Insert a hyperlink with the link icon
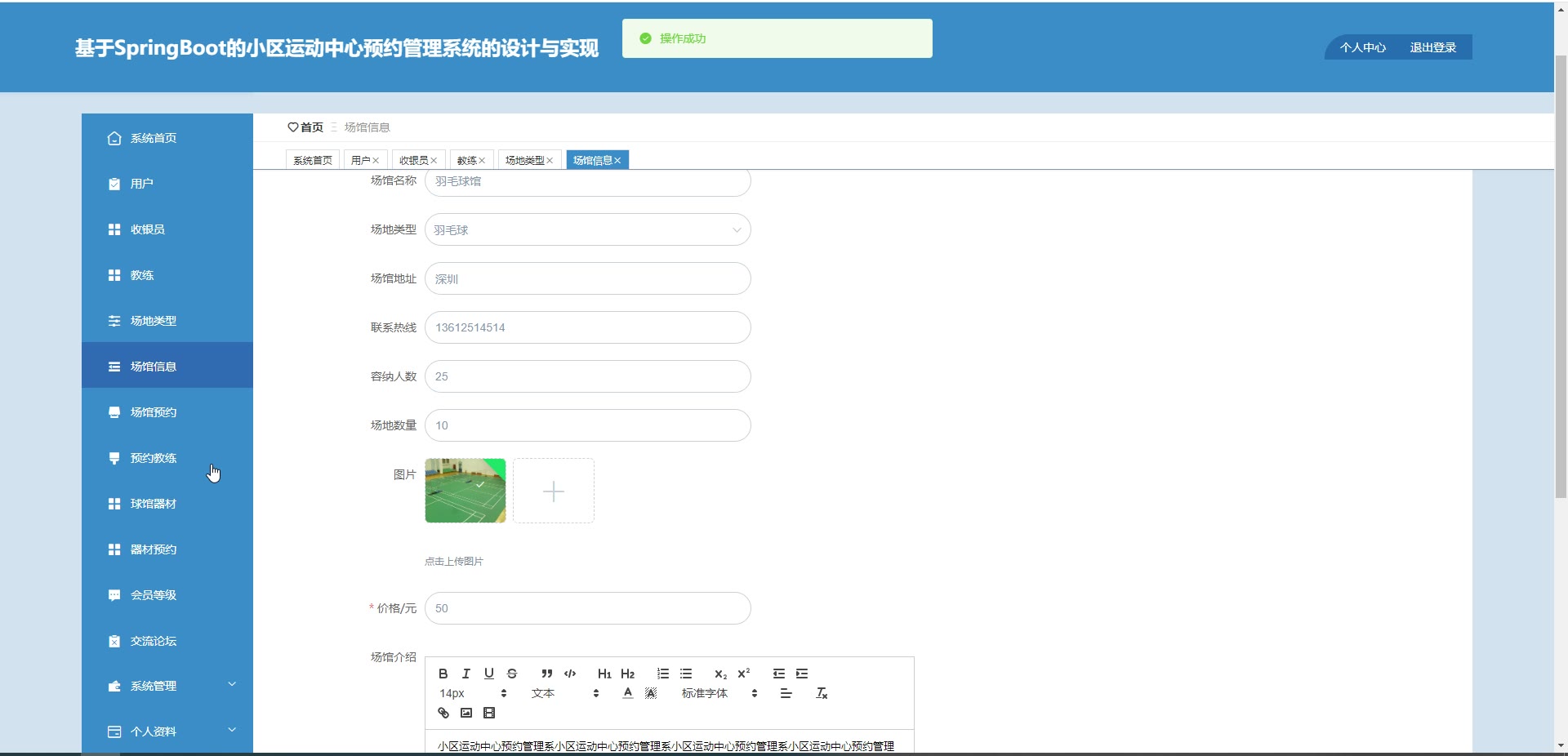This screenshot has width=1568, height=756. tap(443, 713)
